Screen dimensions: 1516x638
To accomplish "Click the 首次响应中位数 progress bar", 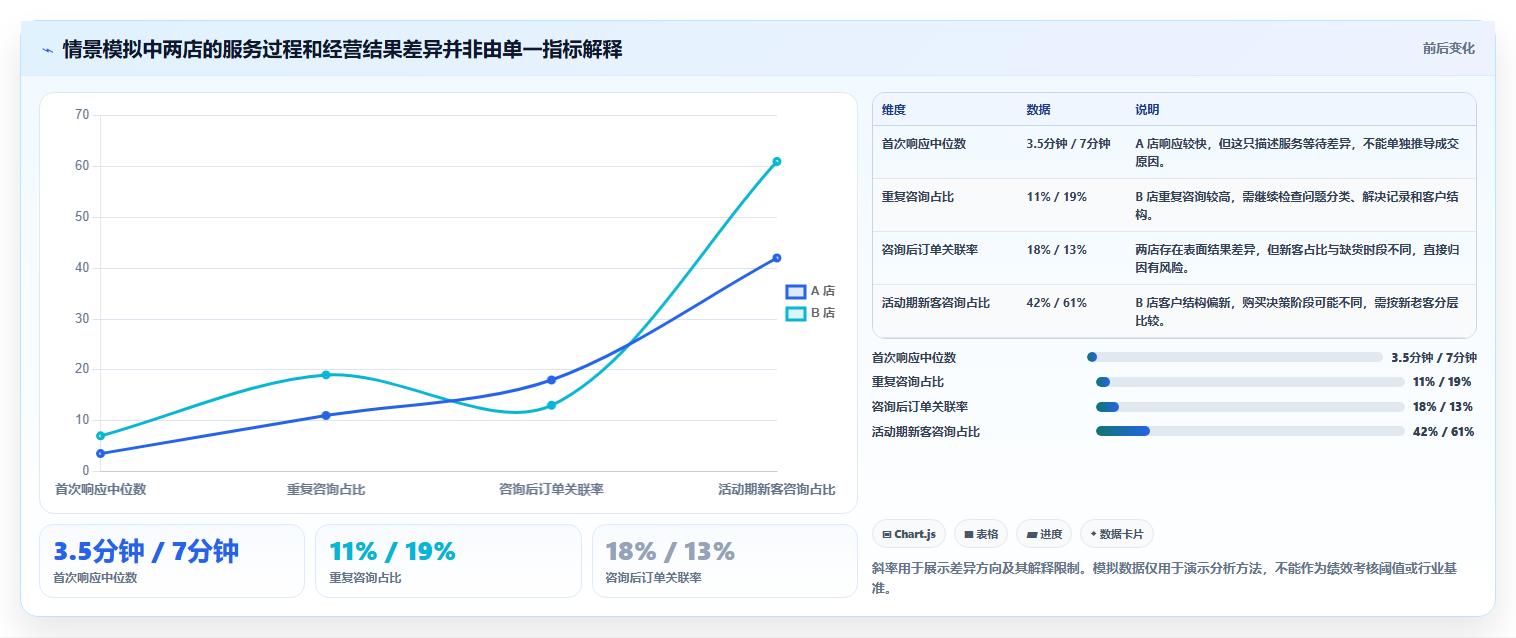I will click(1234, 357).
